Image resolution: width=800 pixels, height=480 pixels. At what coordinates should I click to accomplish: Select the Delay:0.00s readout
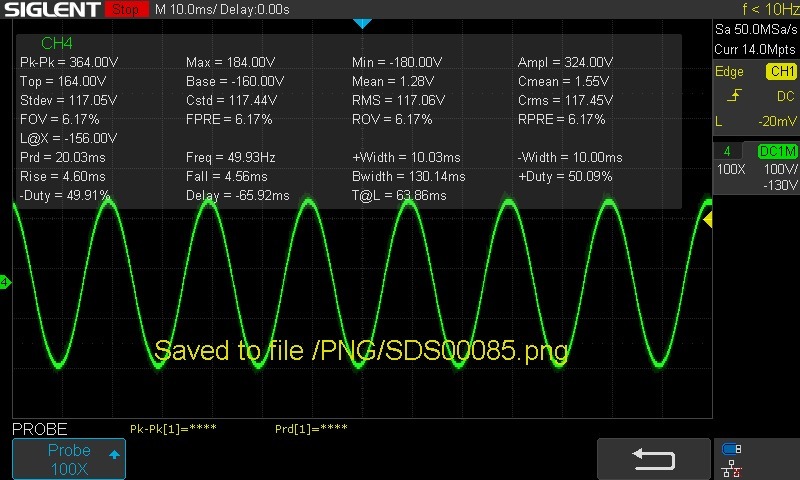point(256,9)
